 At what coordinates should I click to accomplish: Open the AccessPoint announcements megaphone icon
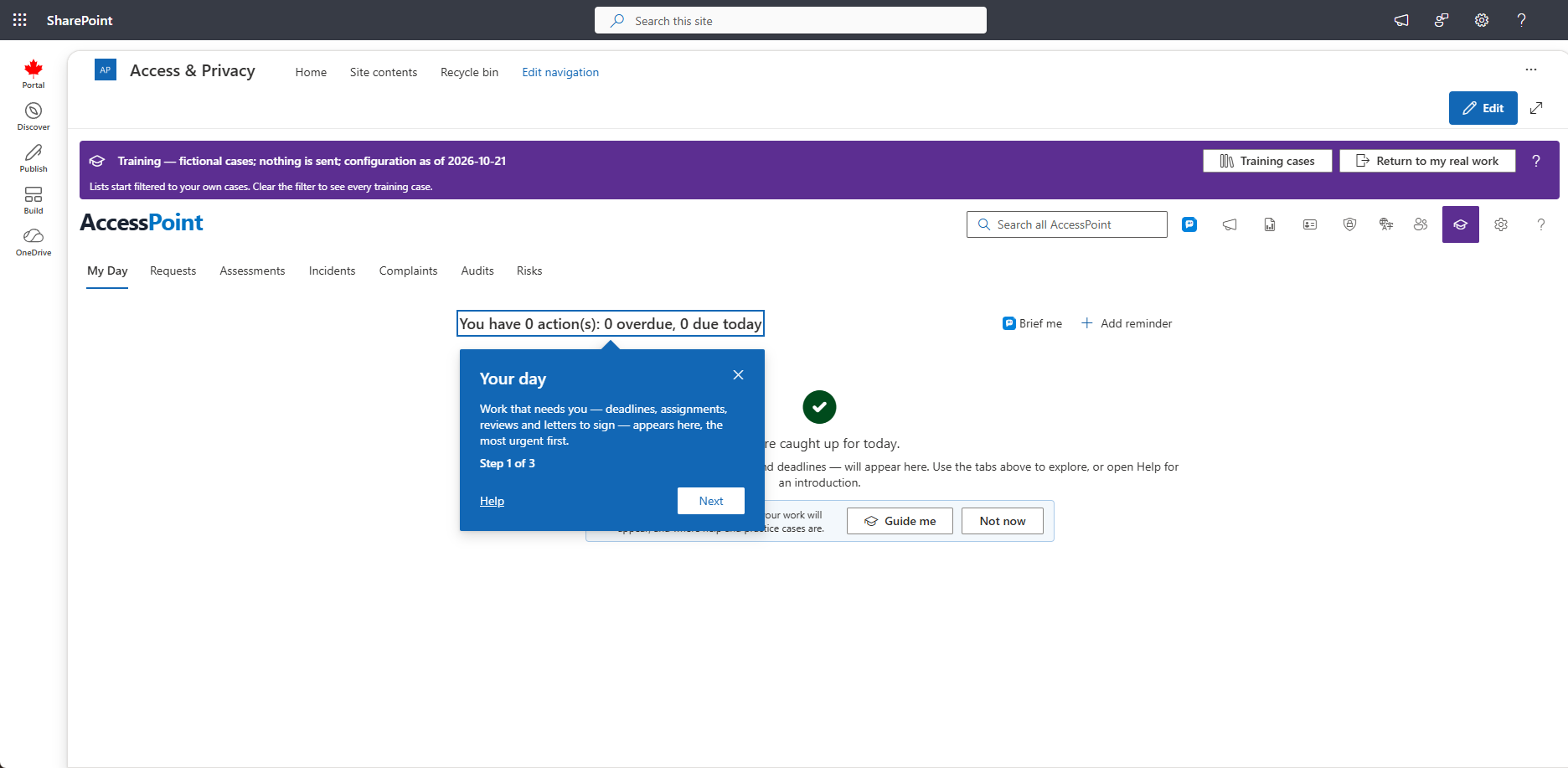pos(1230,224)
